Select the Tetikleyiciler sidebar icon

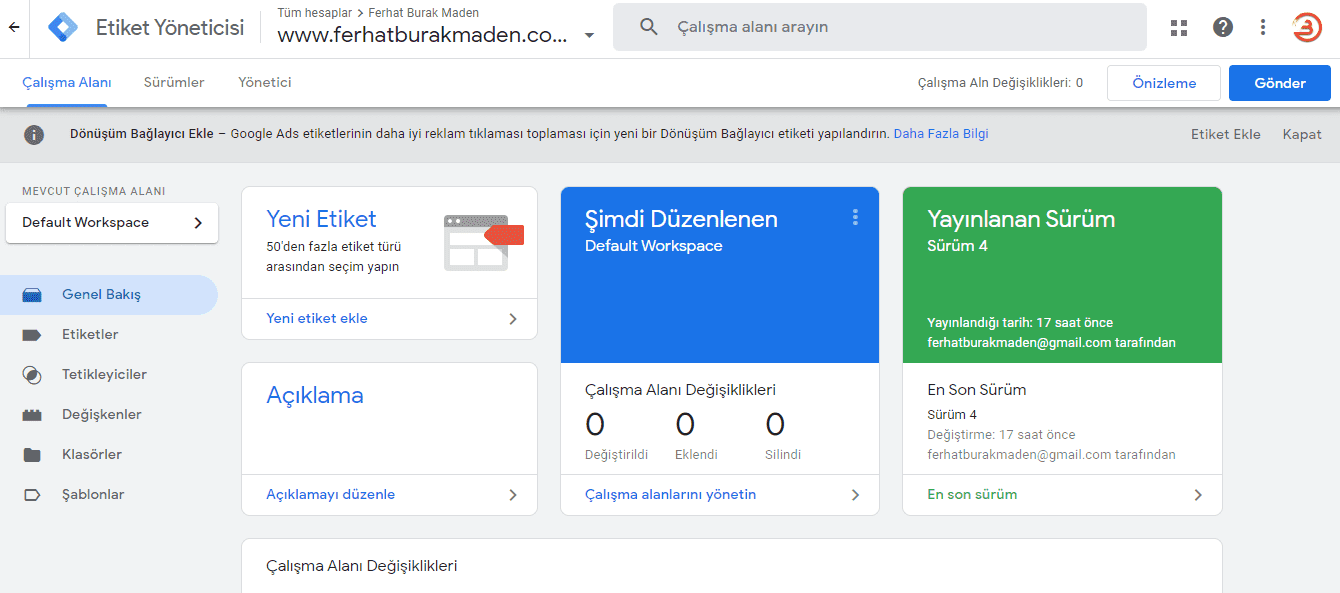click(x=31, y=374)
